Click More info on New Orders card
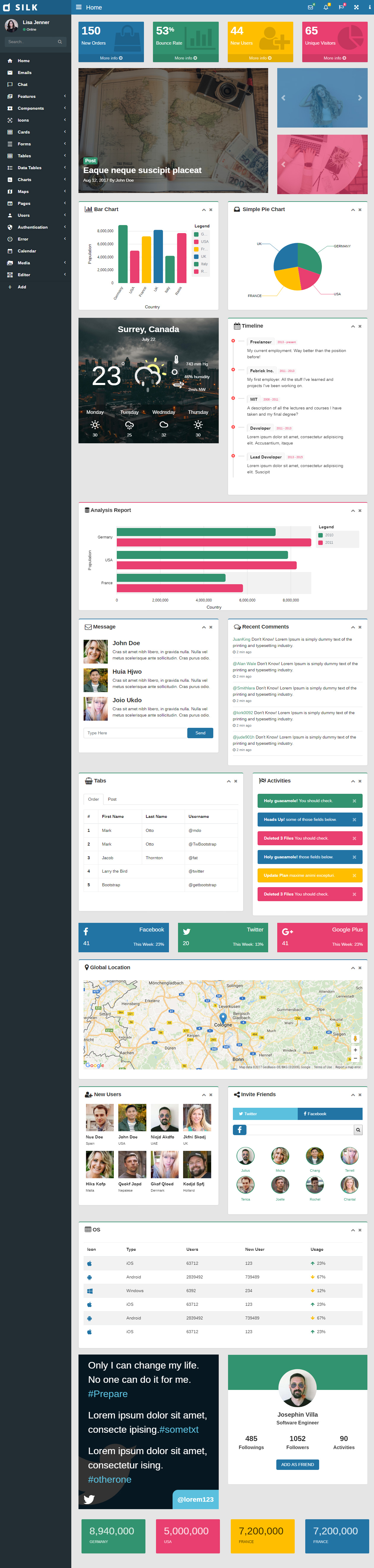 (111, 59)
